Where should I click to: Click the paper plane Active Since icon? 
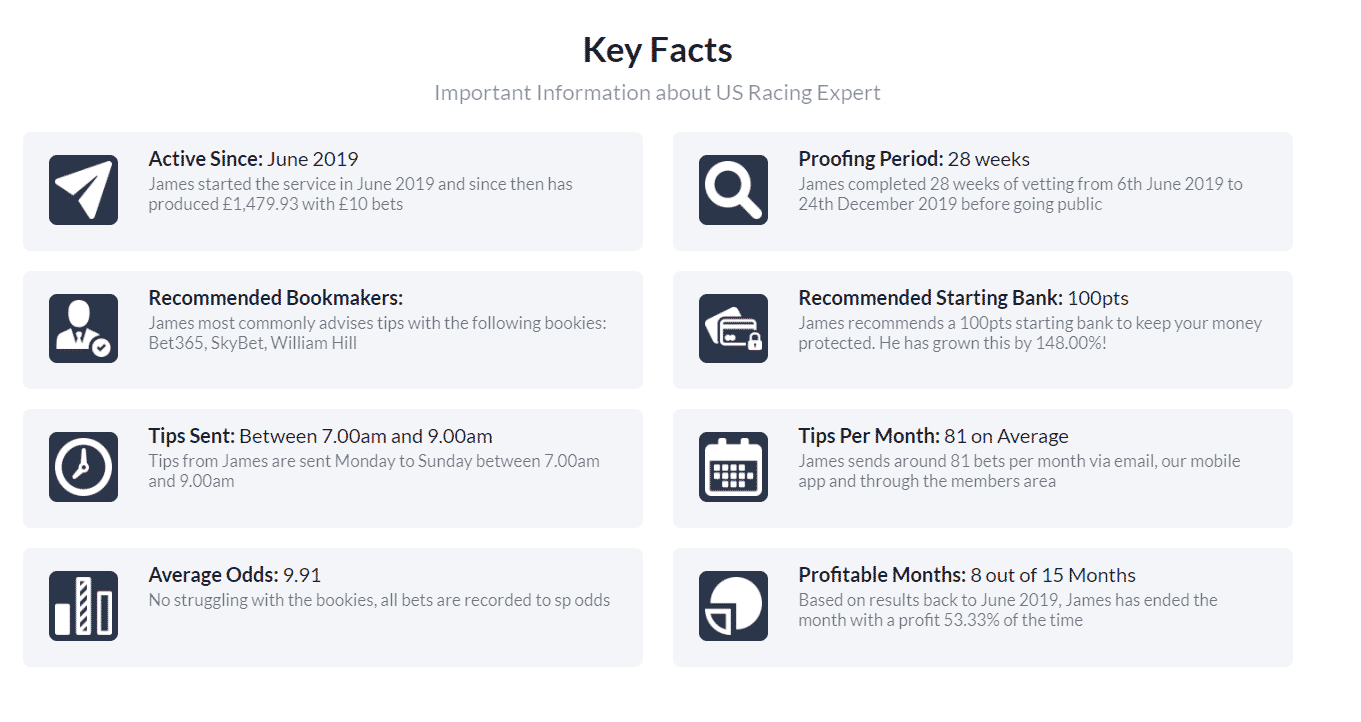click(83, 190)
